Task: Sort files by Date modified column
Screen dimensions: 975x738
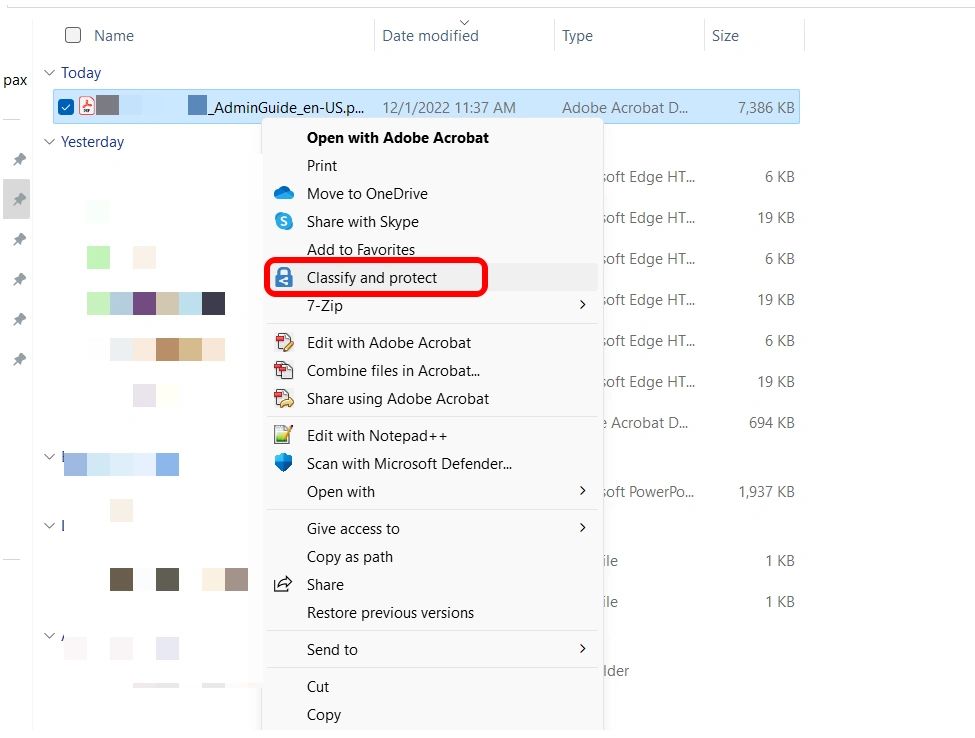Action: [430, 35]
